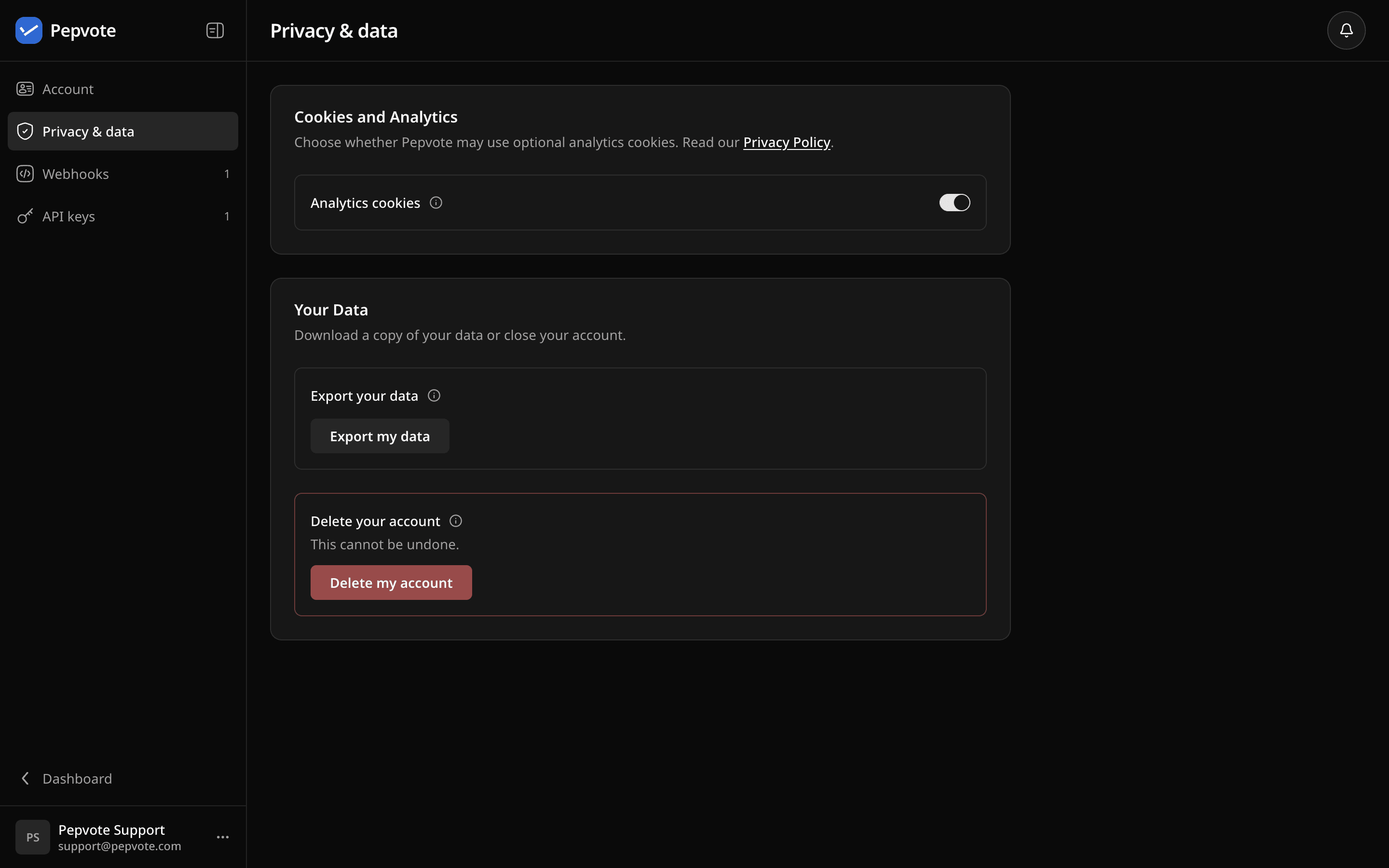Image resolution: width=1389 pixels, height=868 pixels.
Task: Click the Pepvote Support user name
Action: click(x=111, y=830)
